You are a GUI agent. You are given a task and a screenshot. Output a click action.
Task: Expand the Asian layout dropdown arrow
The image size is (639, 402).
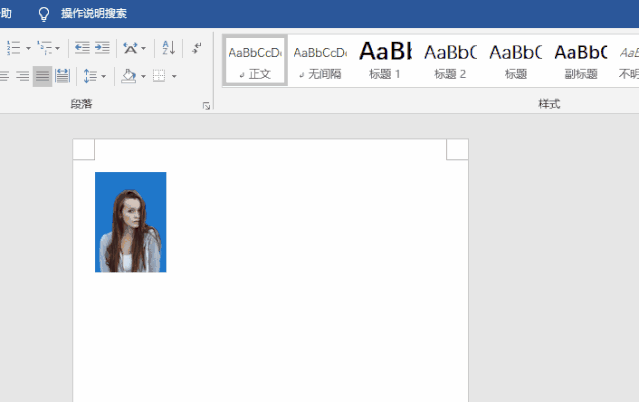coord(144,48)
